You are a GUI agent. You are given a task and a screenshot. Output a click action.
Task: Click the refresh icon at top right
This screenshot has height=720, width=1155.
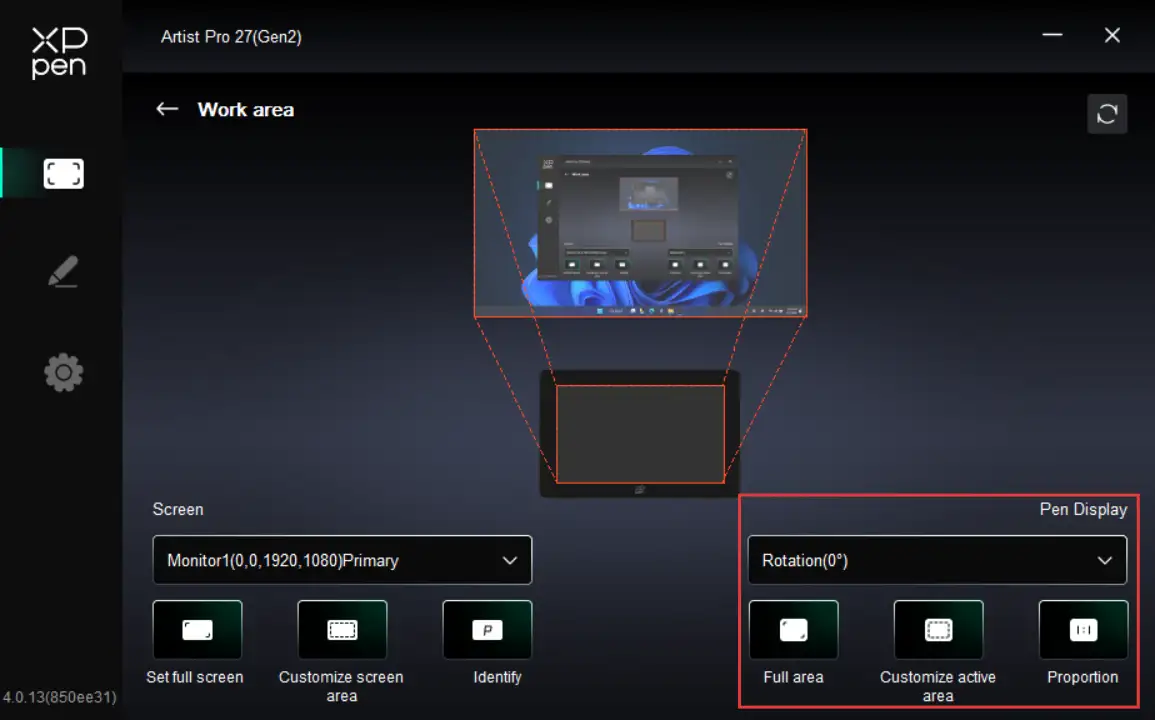(1107, 114)
